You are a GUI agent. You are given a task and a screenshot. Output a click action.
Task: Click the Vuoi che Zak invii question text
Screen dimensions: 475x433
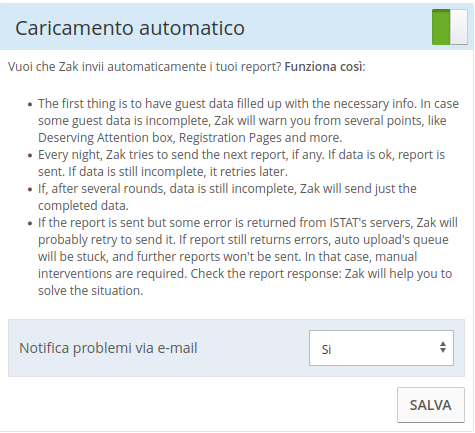(145, 67)
